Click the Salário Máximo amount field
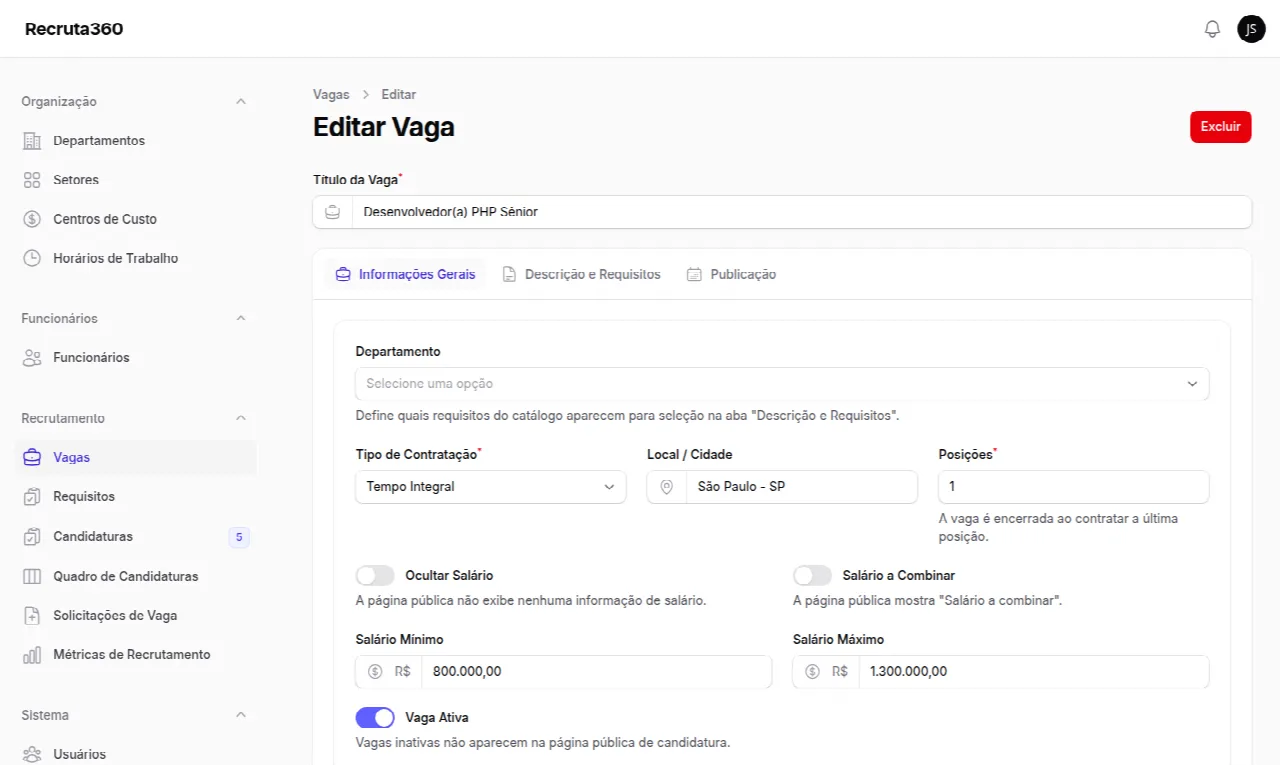The width and height of the screenshot is (1280, 765). pos(1034,672)
